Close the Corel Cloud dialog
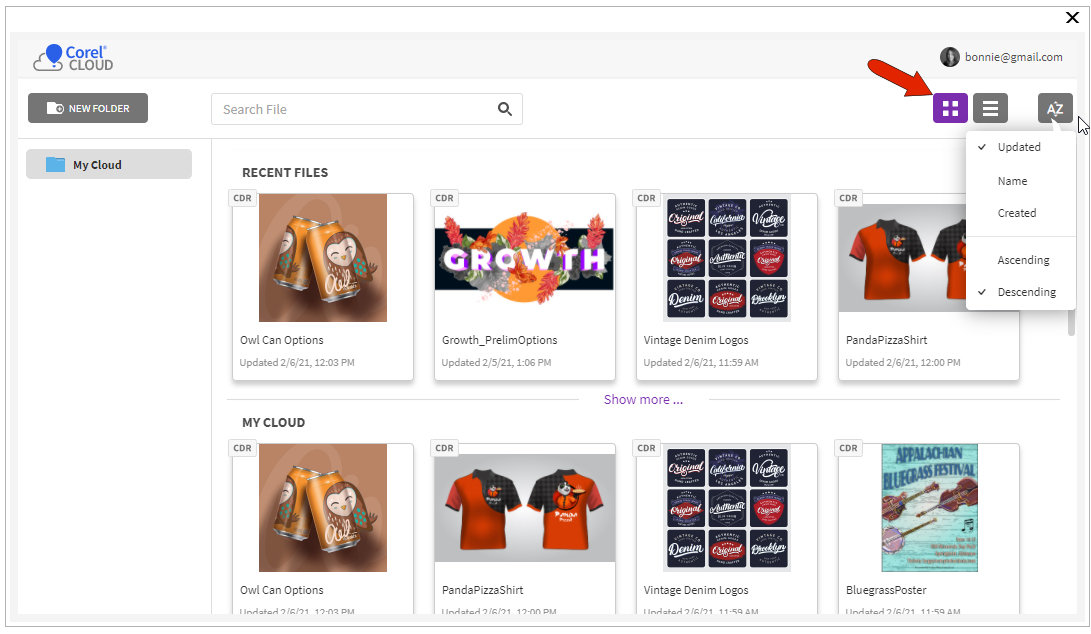 pyautogui.click(x=1072, y=17)
